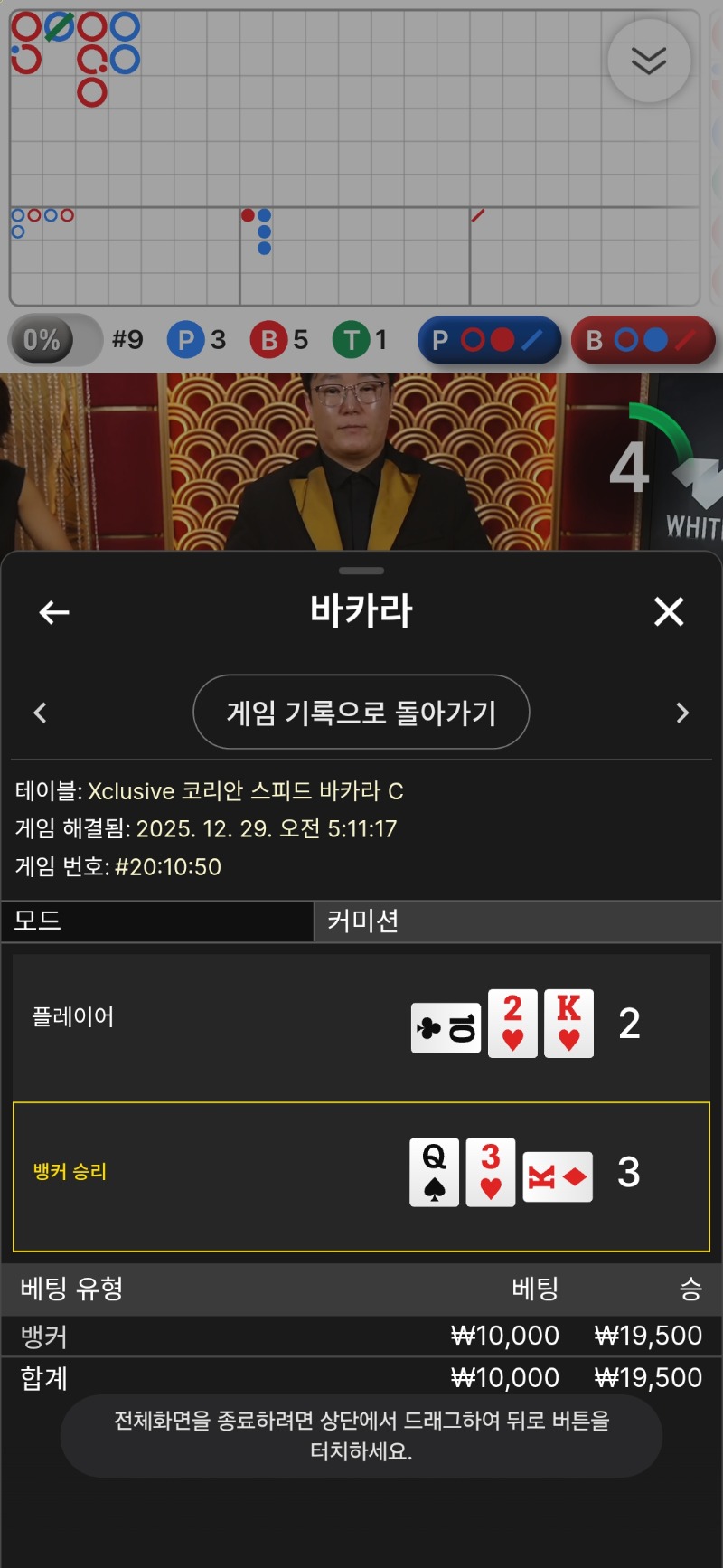Screen dimensions: 723x1568
Task: Select the Player prediction P button
Action: (x=489, y=340)
